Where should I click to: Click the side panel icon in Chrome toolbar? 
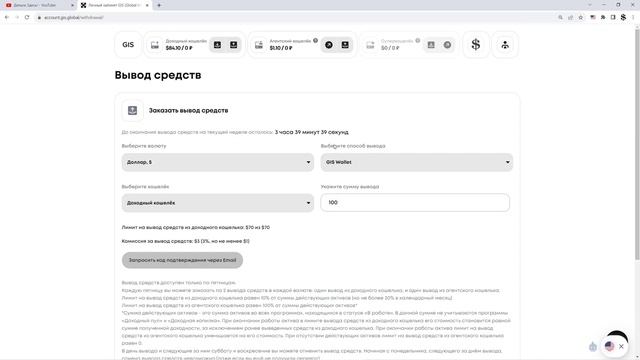(613, 17)
